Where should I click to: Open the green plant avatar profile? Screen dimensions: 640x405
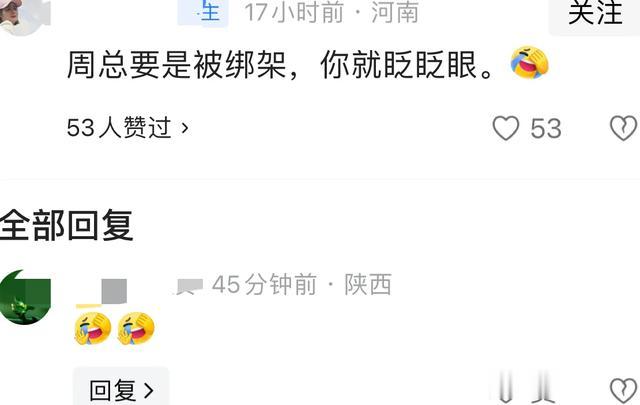tap(25, 297)
